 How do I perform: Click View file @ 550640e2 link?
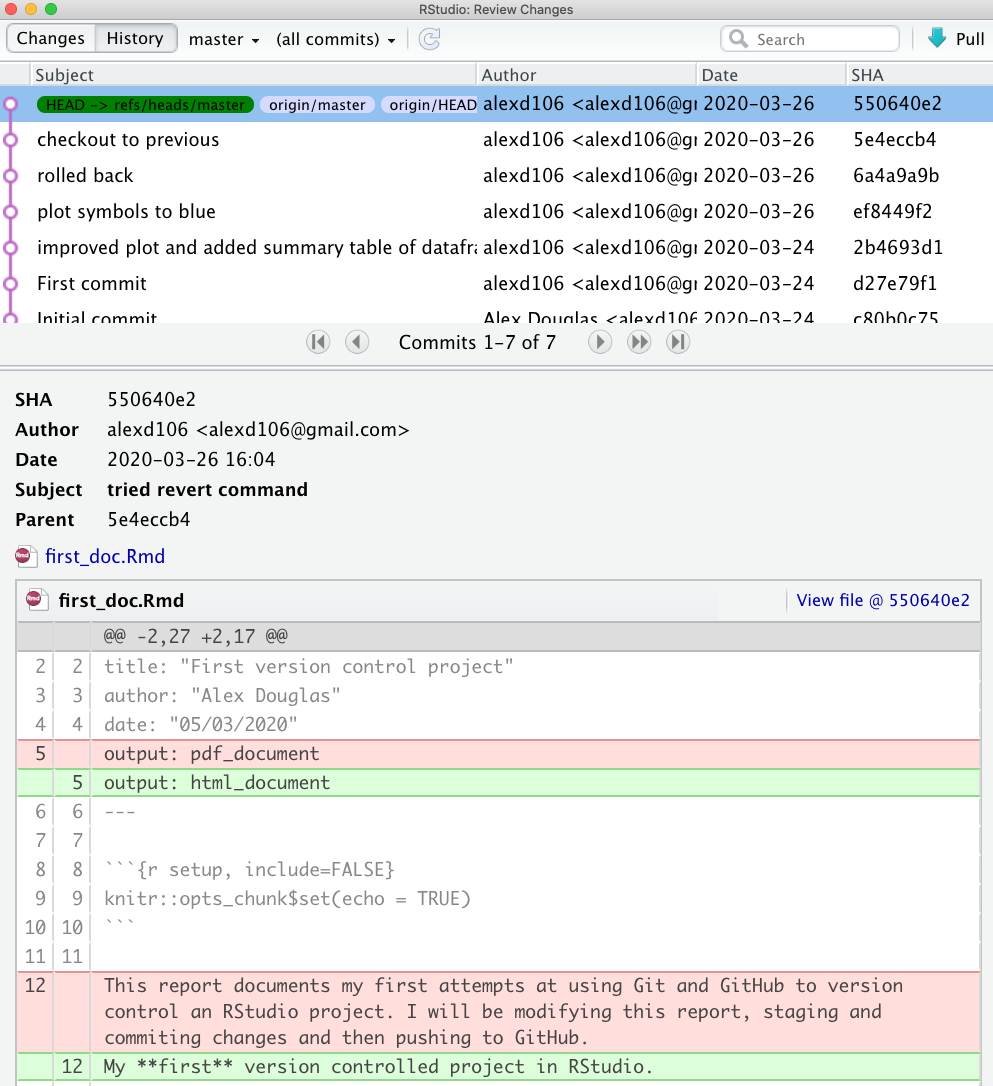tap(883, 601)
